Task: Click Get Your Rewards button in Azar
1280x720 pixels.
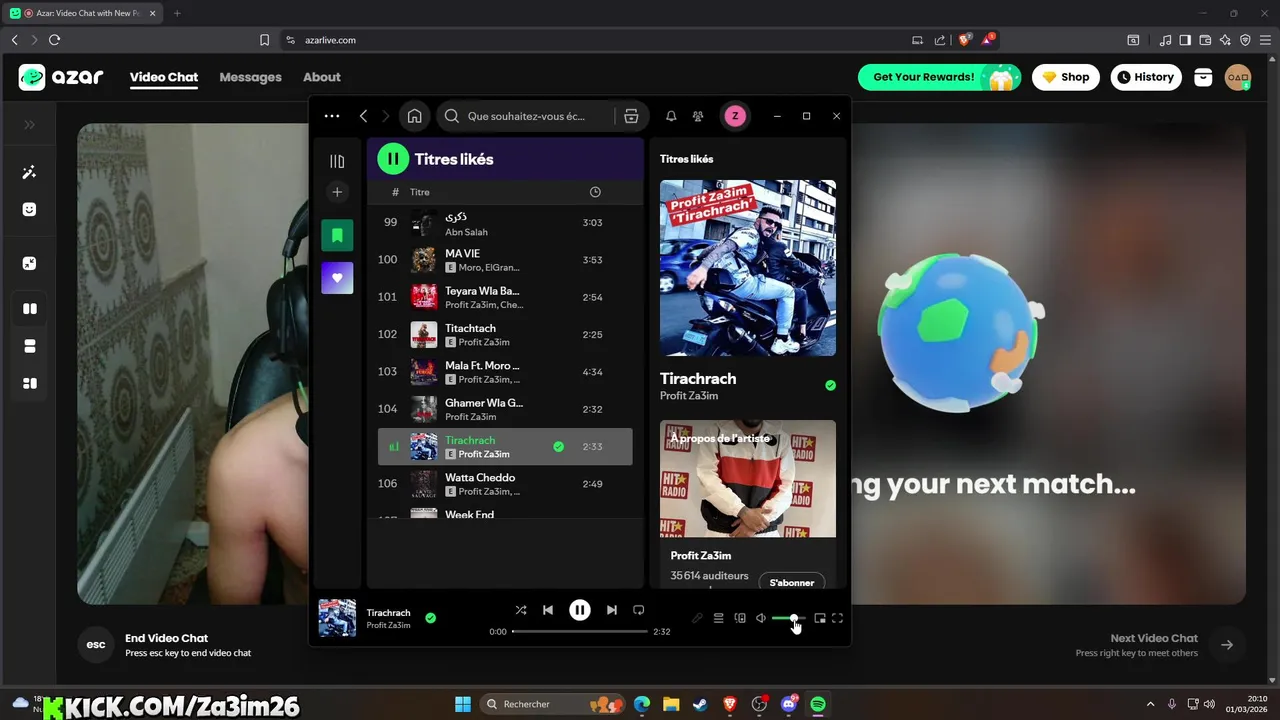Action: (x=939, y=77)
